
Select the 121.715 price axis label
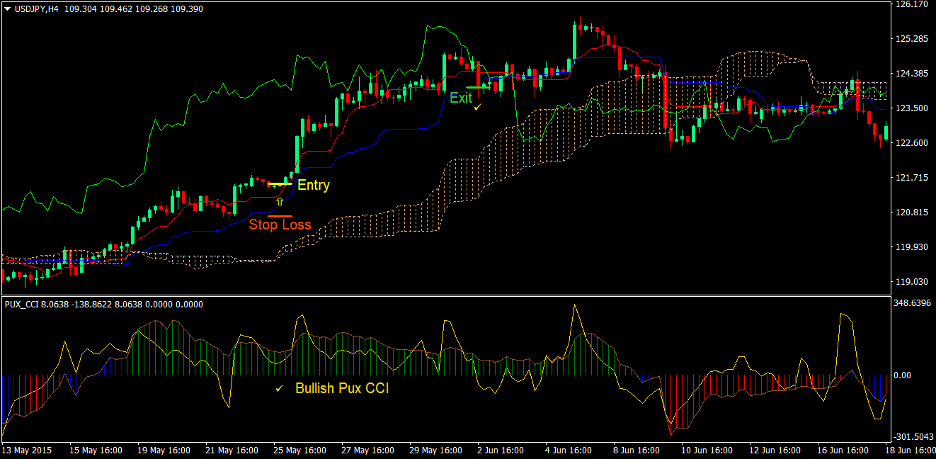point(910,178)
